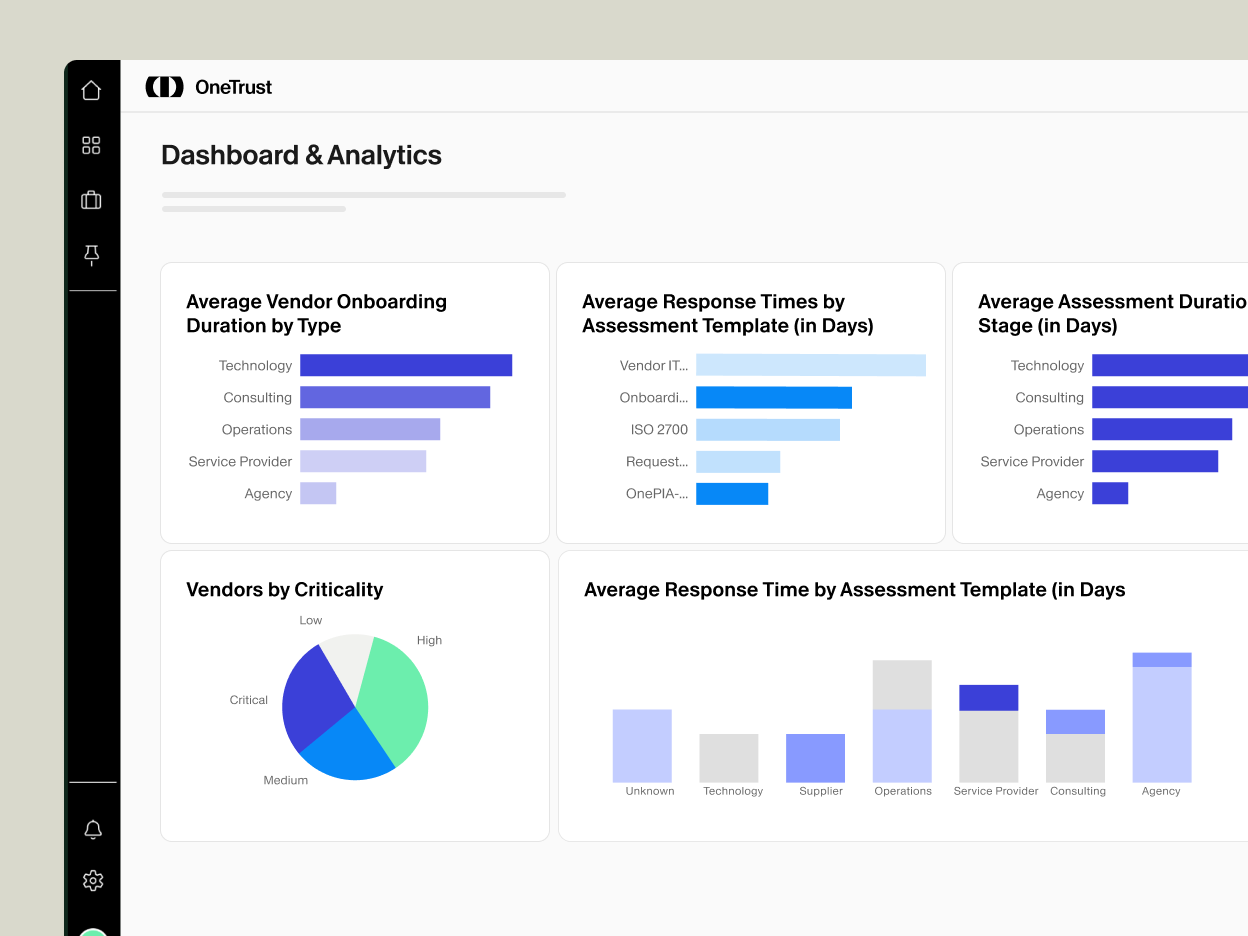This screenshot has width=1248, height=936.
Task: Select the Technology bar in Vendor Onboarding chart
Action: click(x=405, y=365)
